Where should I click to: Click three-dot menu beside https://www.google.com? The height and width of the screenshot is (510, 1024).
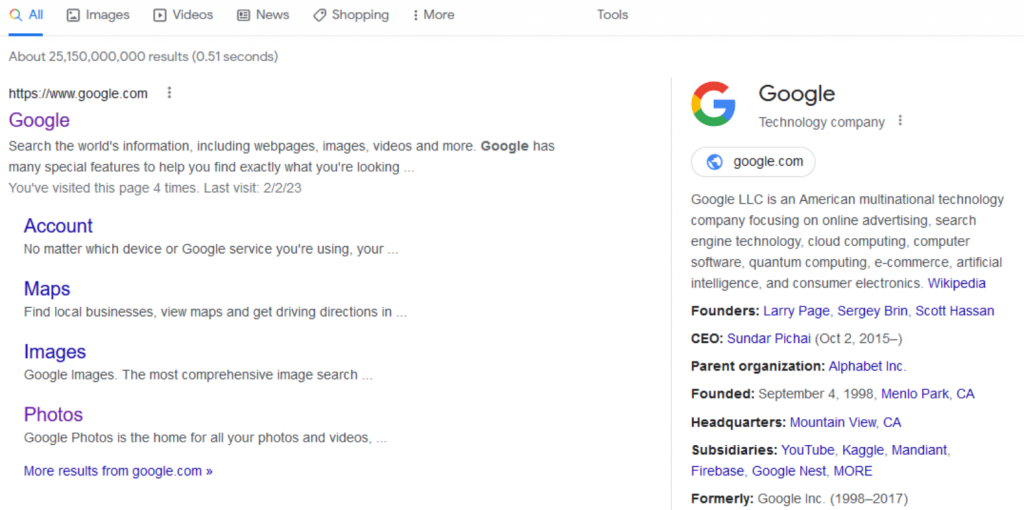(169, 93)
